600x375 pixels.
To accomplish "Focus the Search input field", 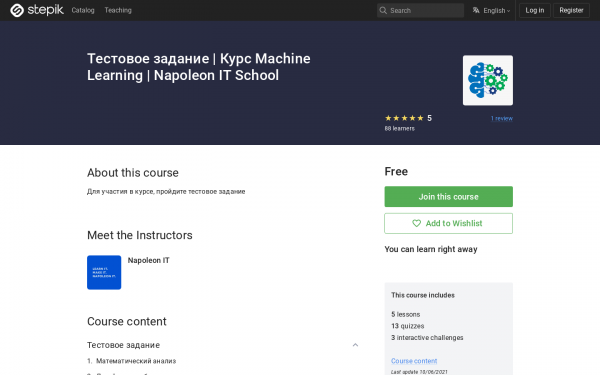I will (420, 10).
